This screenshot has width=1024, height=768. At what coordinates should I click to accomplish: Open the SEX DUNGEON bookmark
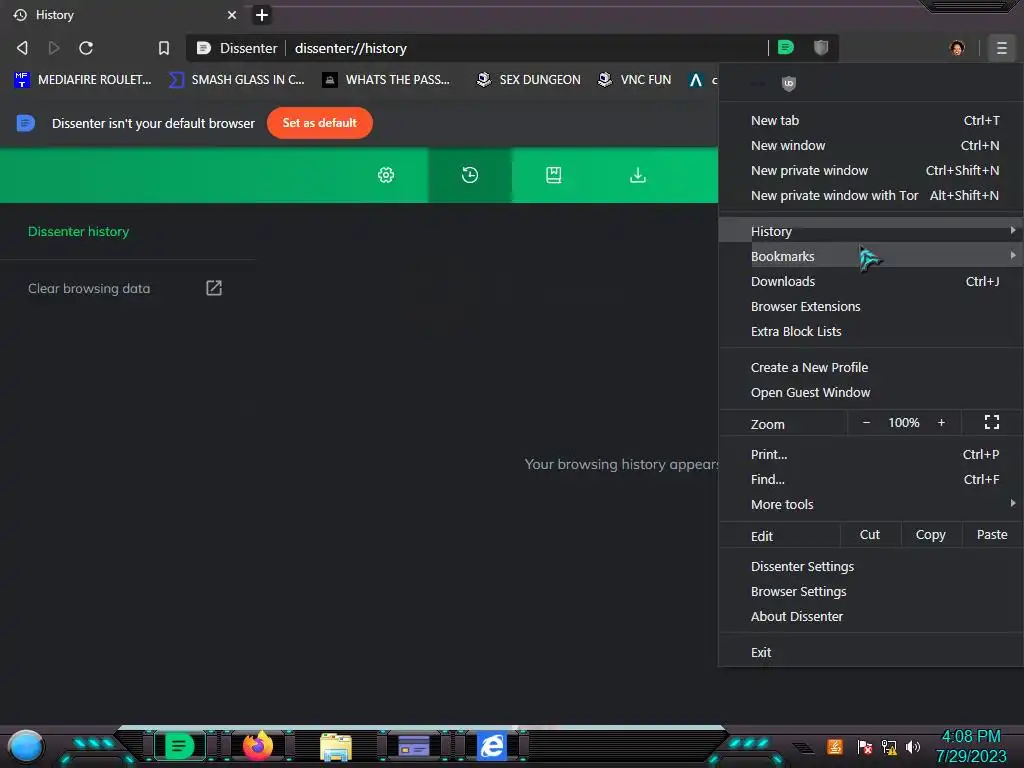pos(528,80)
